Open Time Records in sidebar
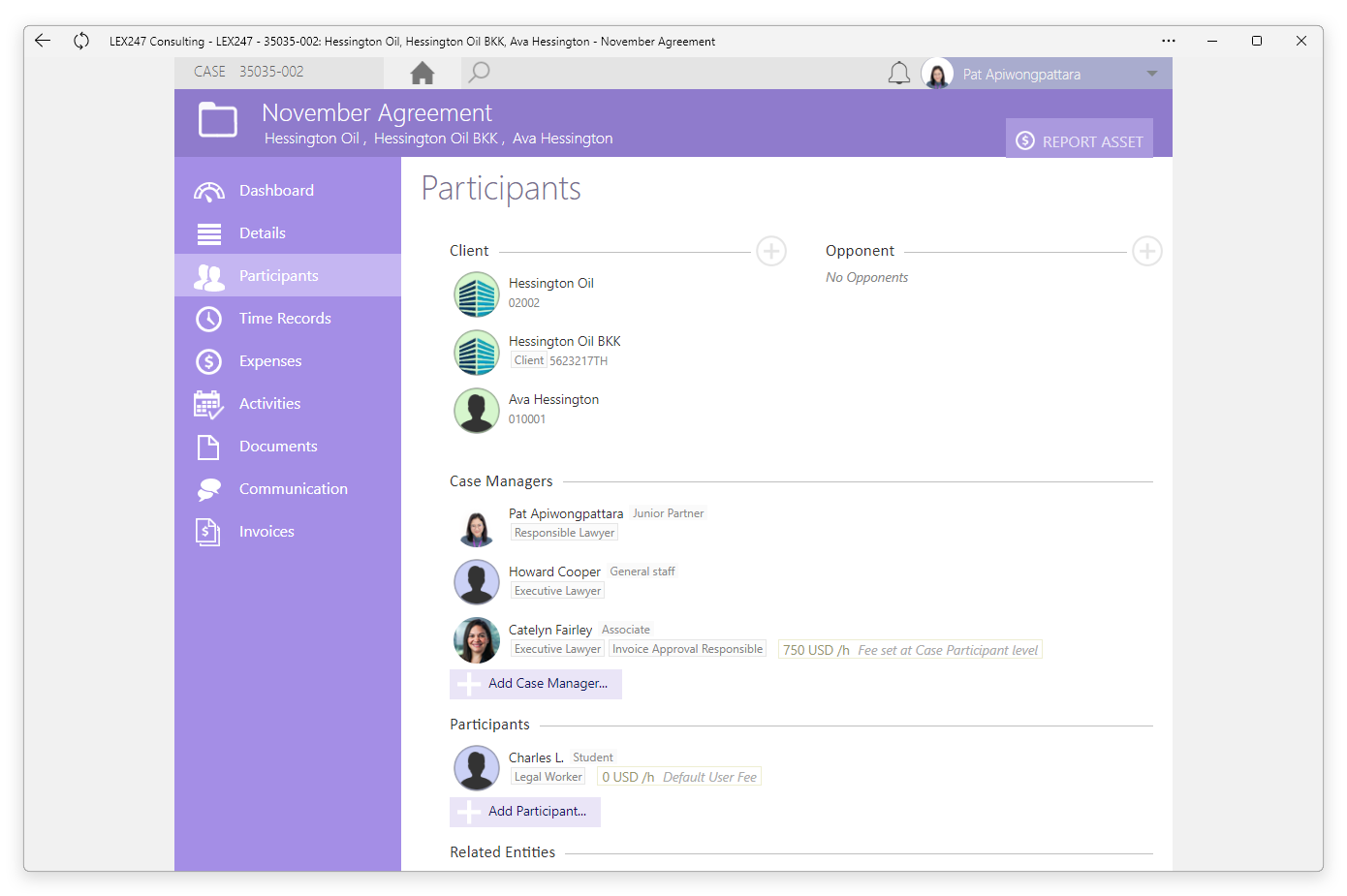1347x896 pixels. pyautogui.click(x=288, y=319)
